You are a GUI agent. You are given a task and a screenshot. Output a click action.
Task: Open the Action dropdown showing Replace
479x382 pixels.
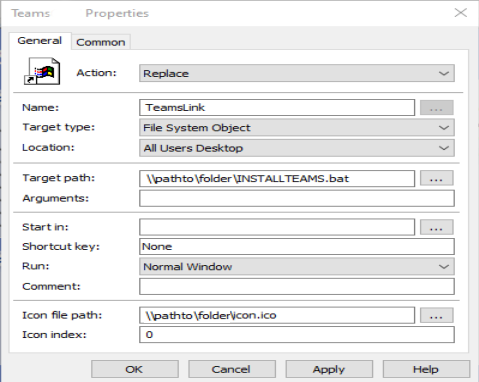click(297, 73)
